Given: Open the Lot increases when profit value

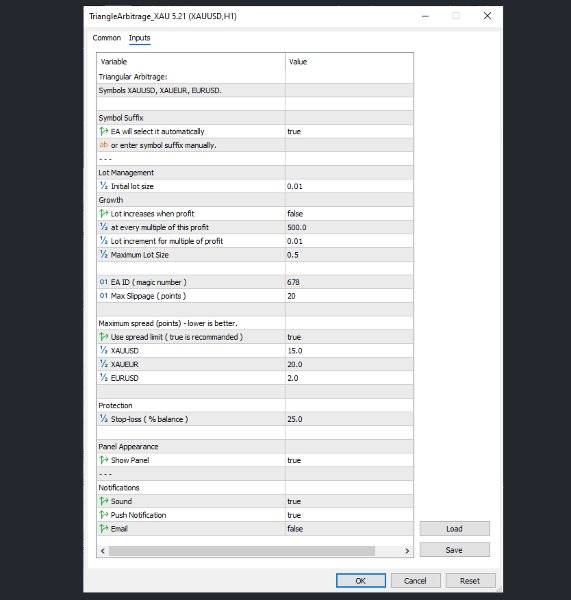Looking at the screenshot, I should point(349,214).
